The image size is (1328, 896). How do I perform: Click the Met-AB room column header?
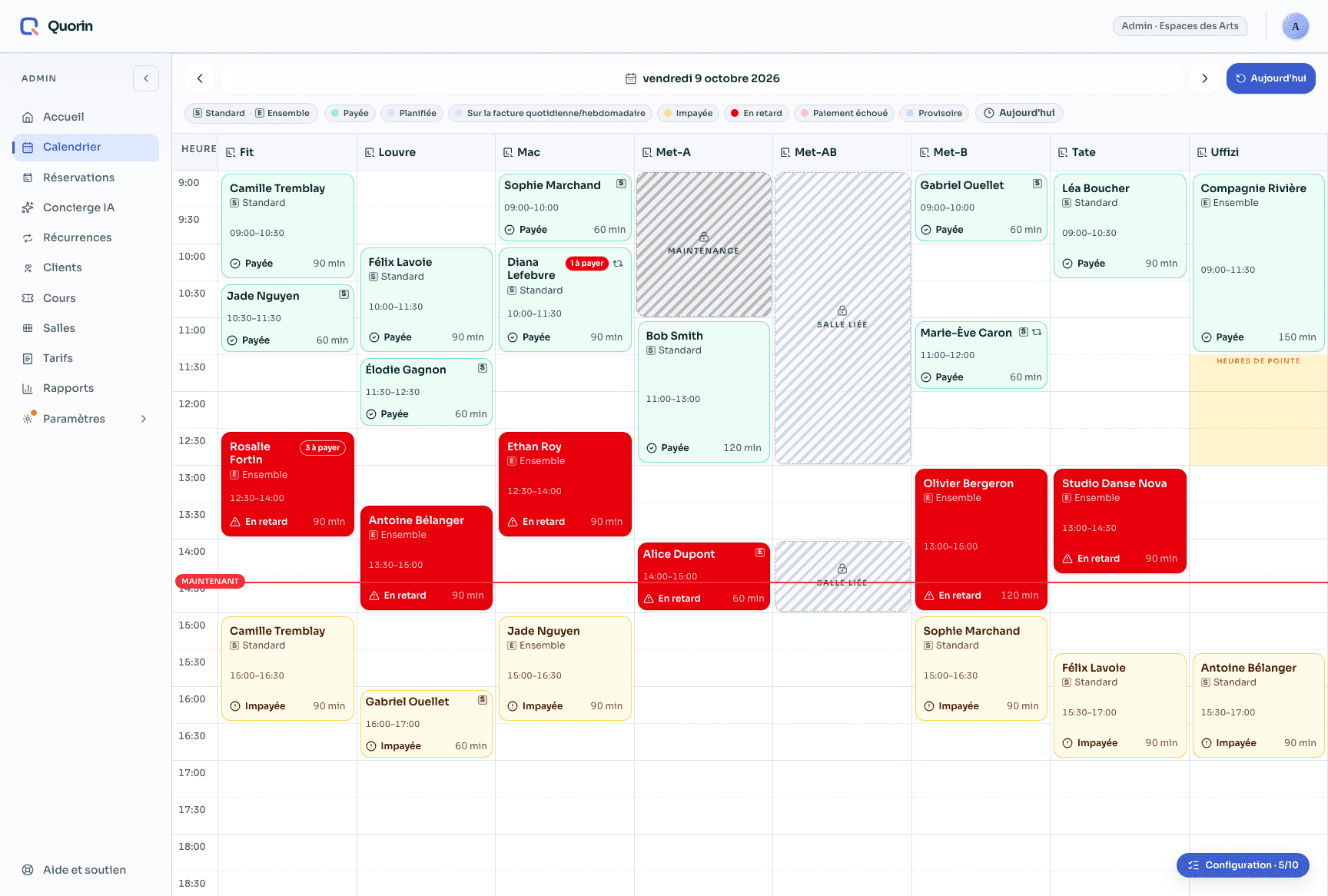(x=842, y=152)
